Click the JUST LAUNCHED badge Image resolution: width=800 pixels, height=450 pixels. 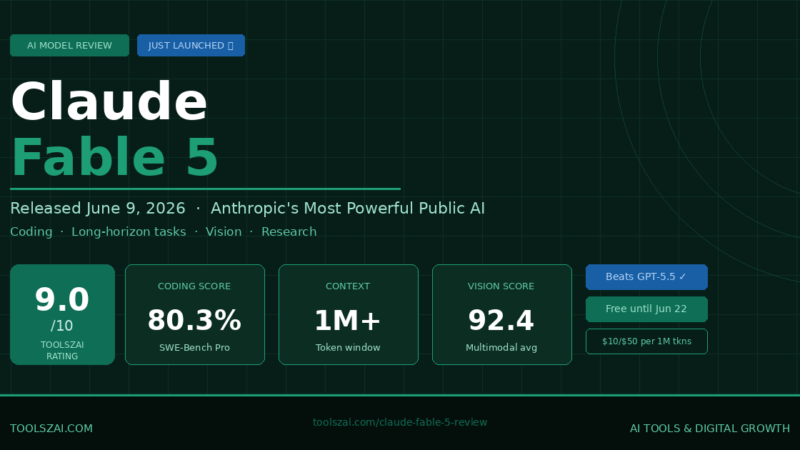(x=191, y=45)
